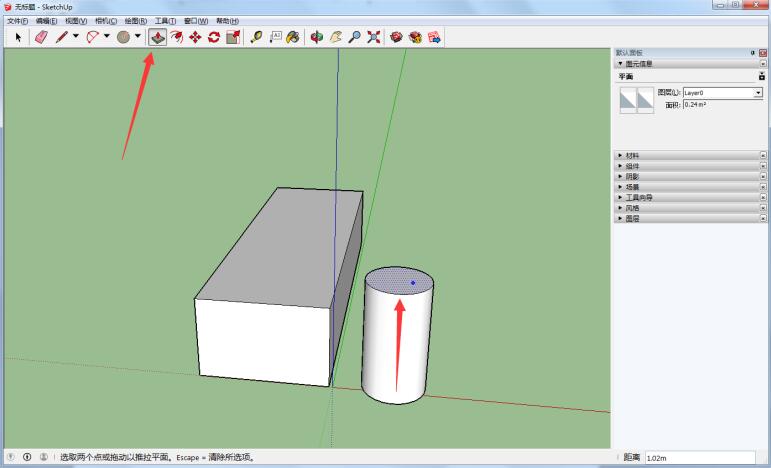Screen dimensions: 771x468
Task: Pin the default tray panel
Action: [x=752, y=52]
